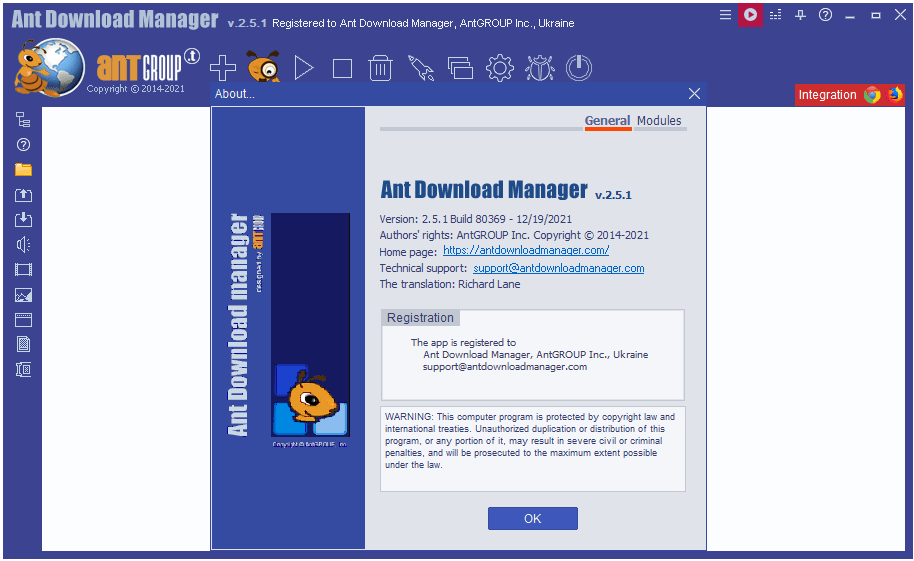Select the audio speaker sidebar icon
The image size is (914, 561).
point(23,244)
